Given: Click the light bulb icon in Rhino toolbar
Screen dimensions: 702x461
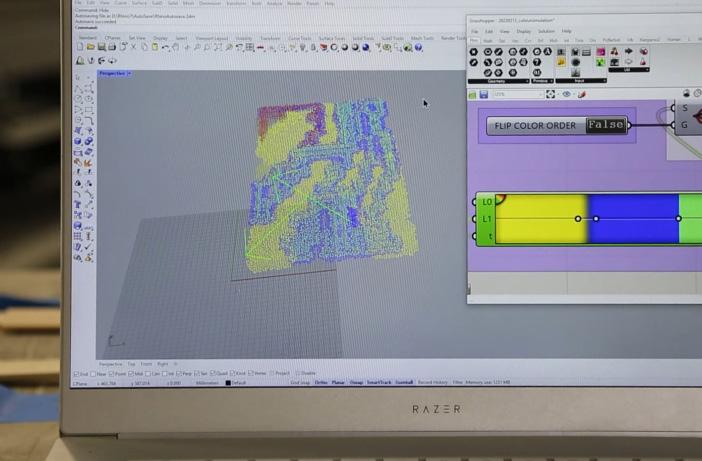Looking at the screenshot, I should [x=303, y=47].
